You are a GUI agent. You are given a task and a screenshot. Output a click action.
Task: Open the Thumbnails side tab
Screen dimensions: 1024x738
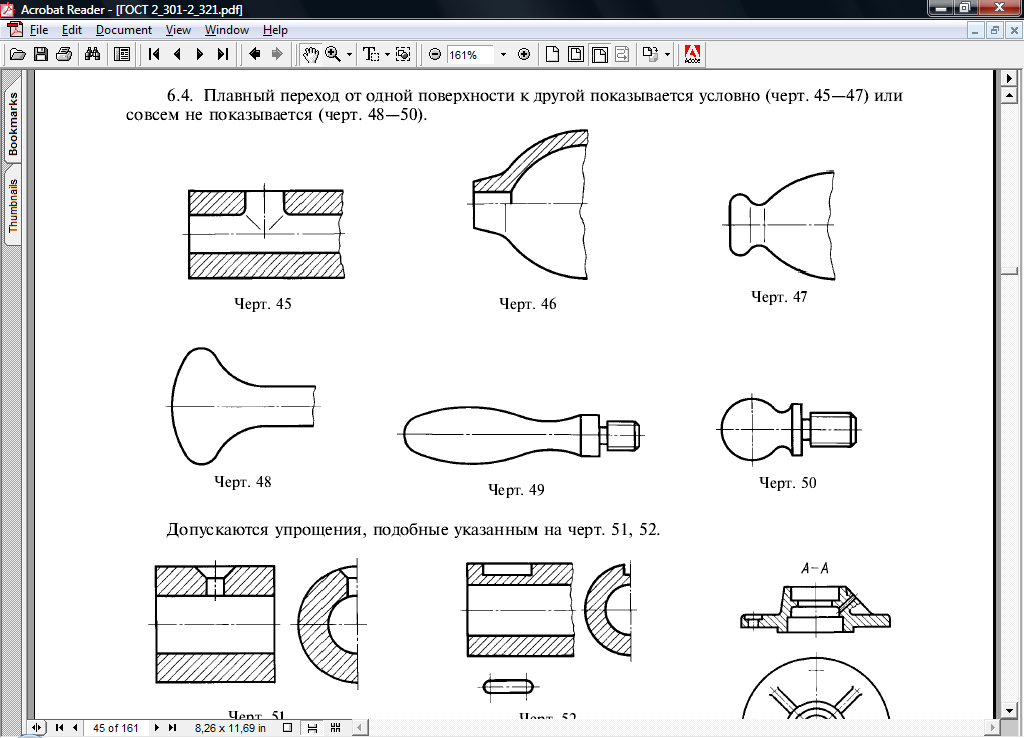pyautogui.click(x=13, y=206)
